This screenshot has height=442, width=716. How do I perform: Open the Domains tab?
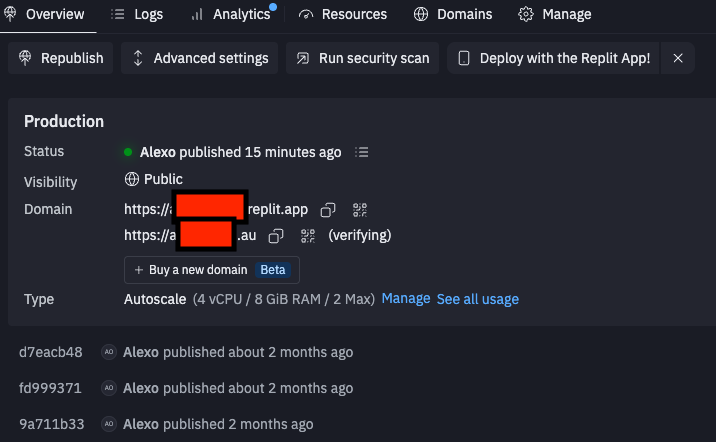(x=453, y=15)
